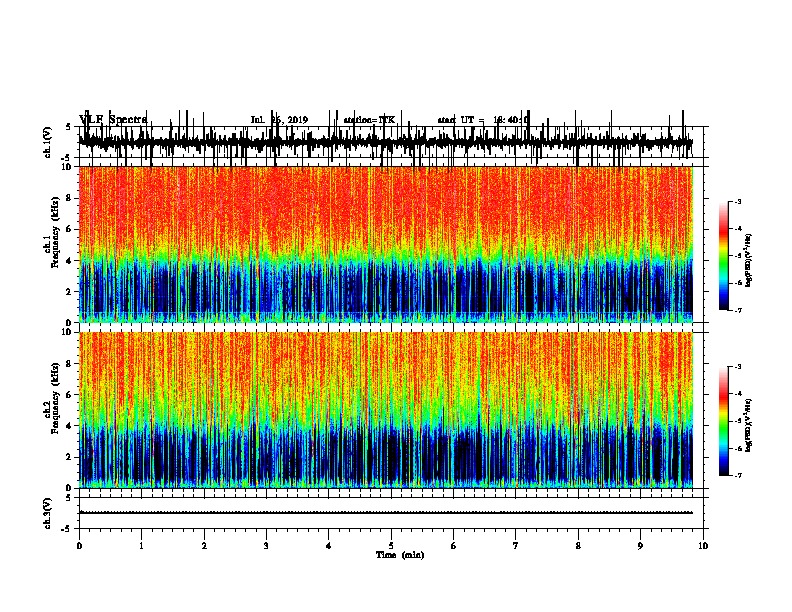The height and width of the screenshot is (612, 792).
Task: Click the "Time (min)" axis label
Action: tap(400, 555)
